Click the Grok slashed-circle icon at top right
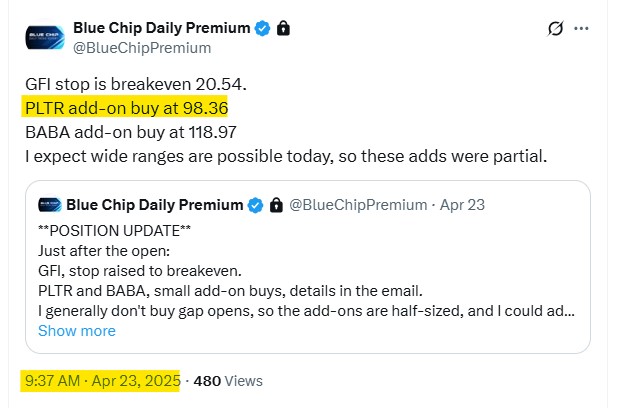The height and width of the screenshot is (408, 621). pyautogui.click(x=556, y=29)
